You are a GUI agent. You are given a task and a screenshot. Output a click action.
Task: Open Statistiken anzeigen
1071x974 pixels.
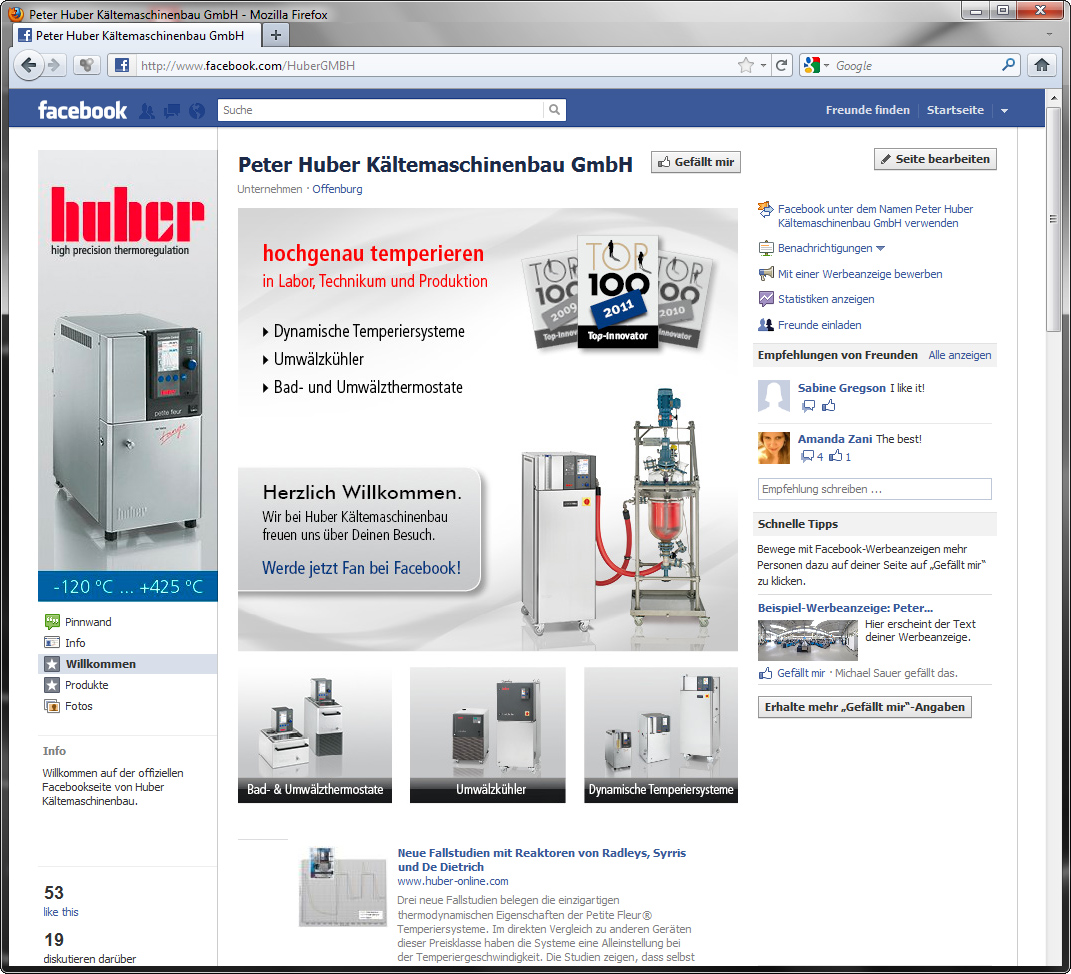pyautogui.click(x=826, y=299)
